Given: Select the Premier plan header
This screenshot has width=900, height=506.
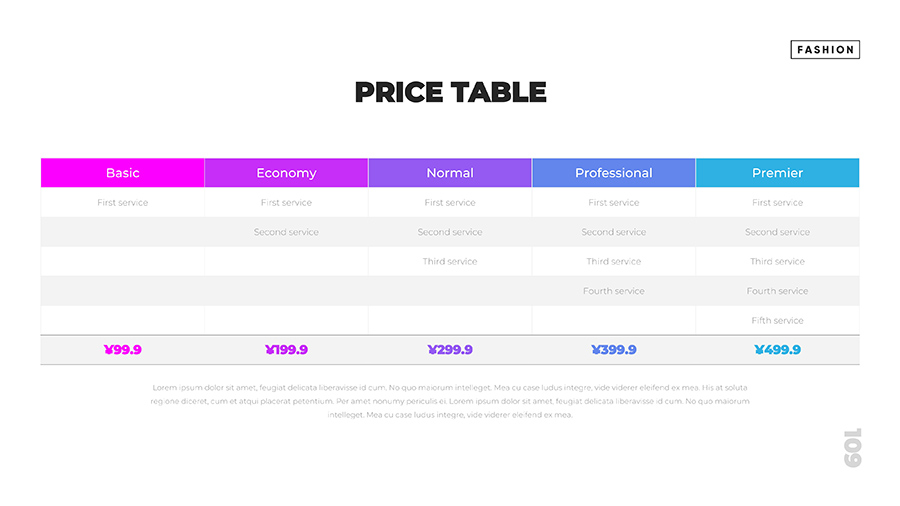Looking at the screenshot, I should (777, 173).
